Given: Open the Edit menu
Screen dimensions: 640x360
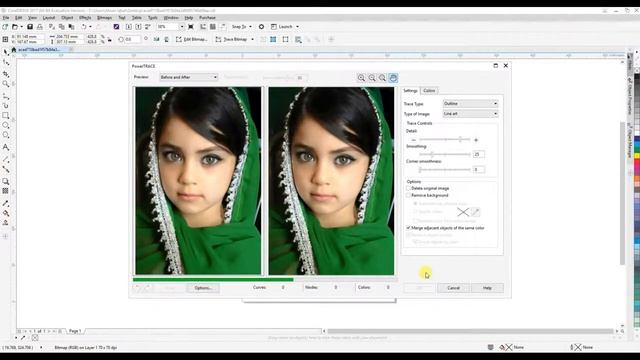Looking at the screenshot, I should coord(19,18).
